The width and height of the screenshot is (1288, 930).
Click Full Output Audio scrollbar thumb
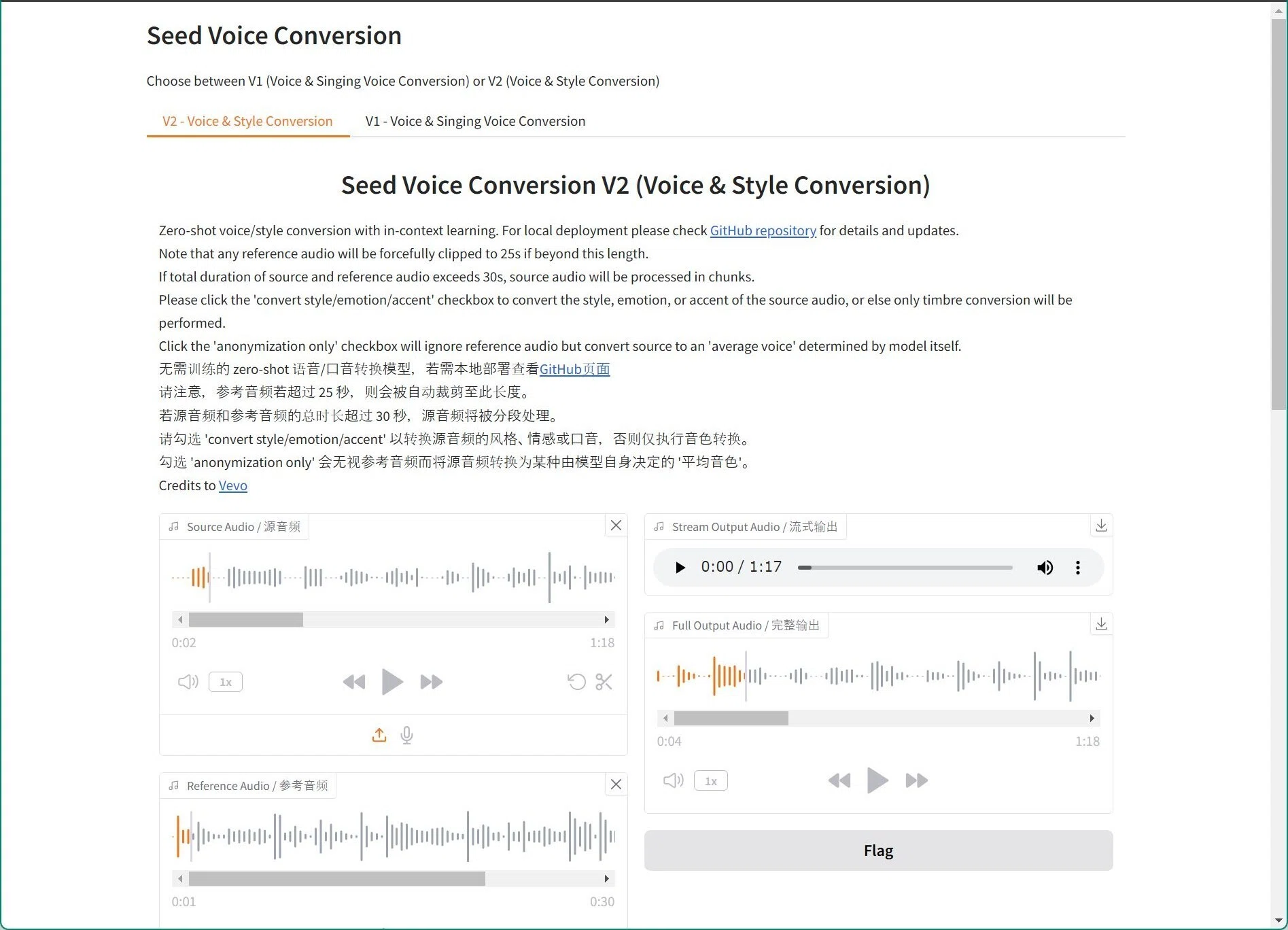coord(731,718)
